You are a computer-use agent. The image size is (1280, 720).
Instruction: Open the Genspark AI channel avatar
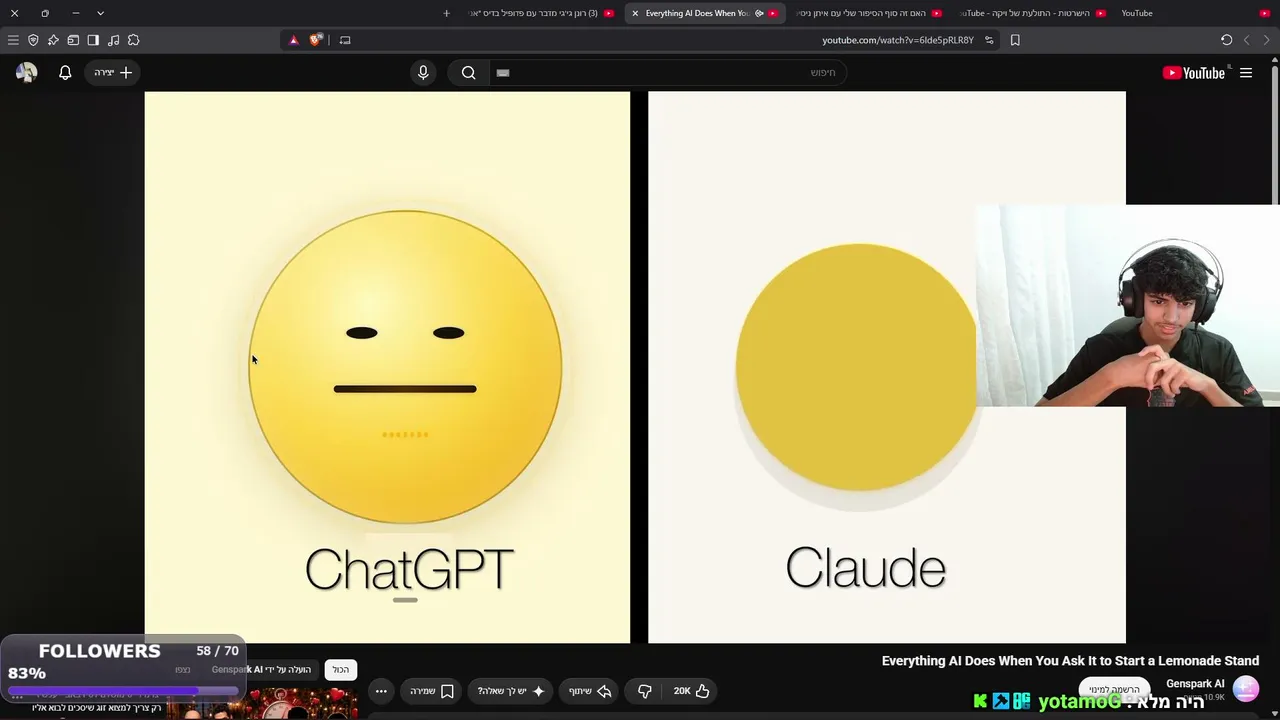click(1246, 689)
